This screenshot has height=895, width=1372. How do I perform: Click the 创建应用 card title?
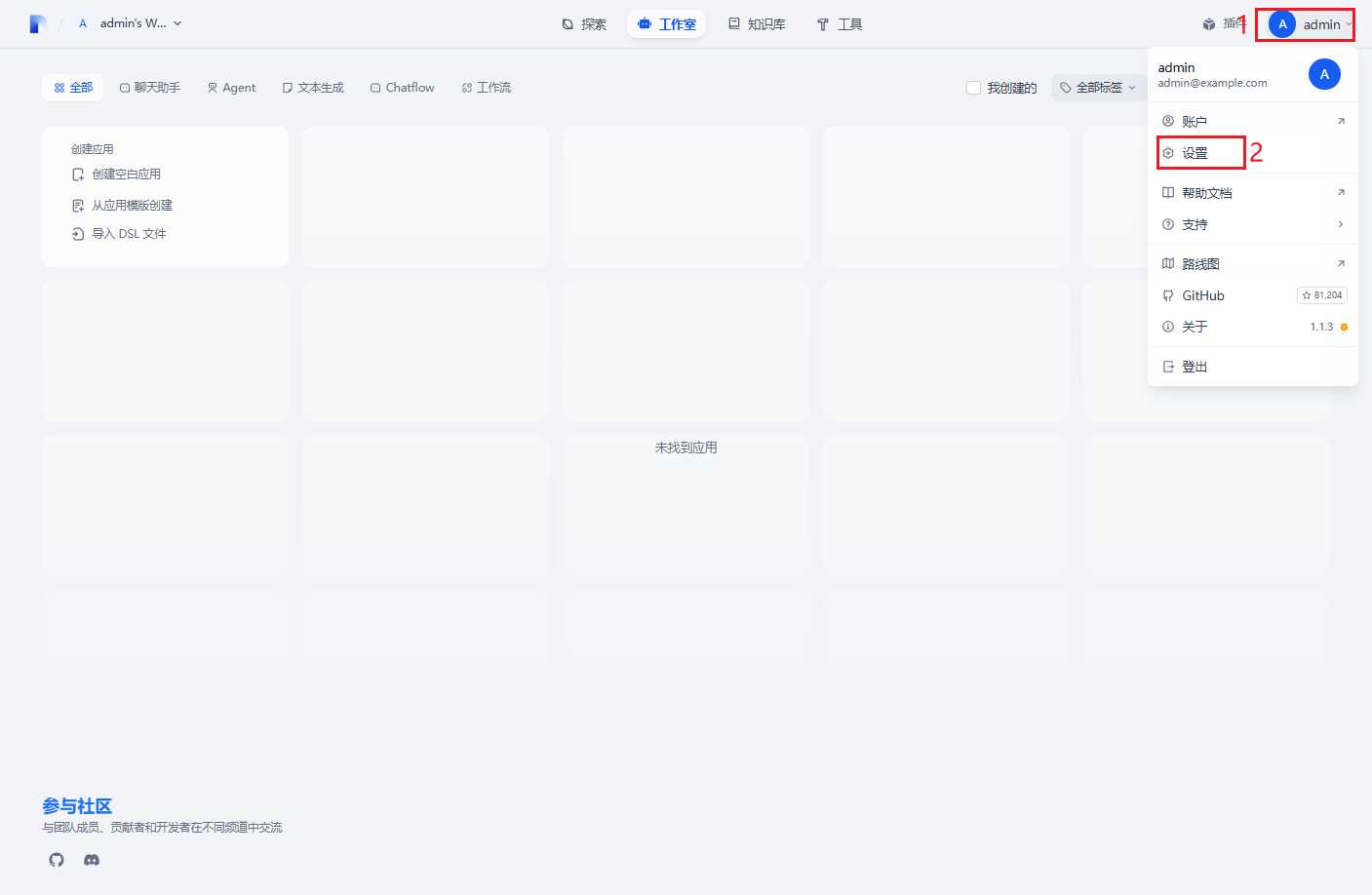(x=93, y=149)
